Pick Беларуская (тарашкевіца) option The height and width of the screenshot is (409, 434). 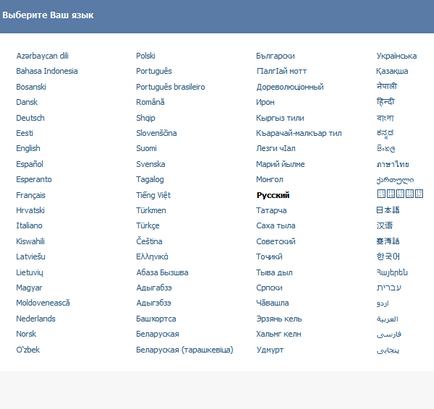click(x=185, y=350)
